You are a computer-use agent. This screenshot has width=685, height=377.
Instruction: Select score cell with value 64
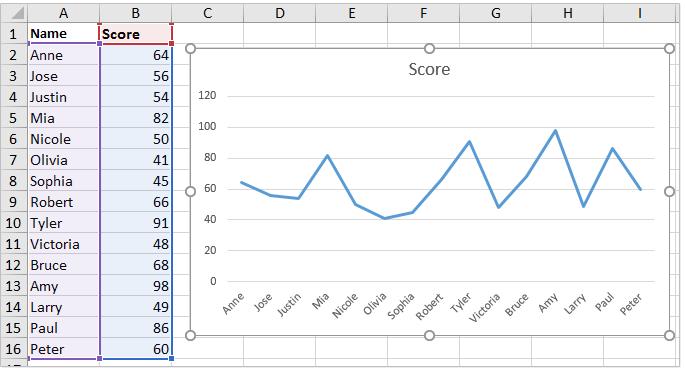click(x=136, y=55)
